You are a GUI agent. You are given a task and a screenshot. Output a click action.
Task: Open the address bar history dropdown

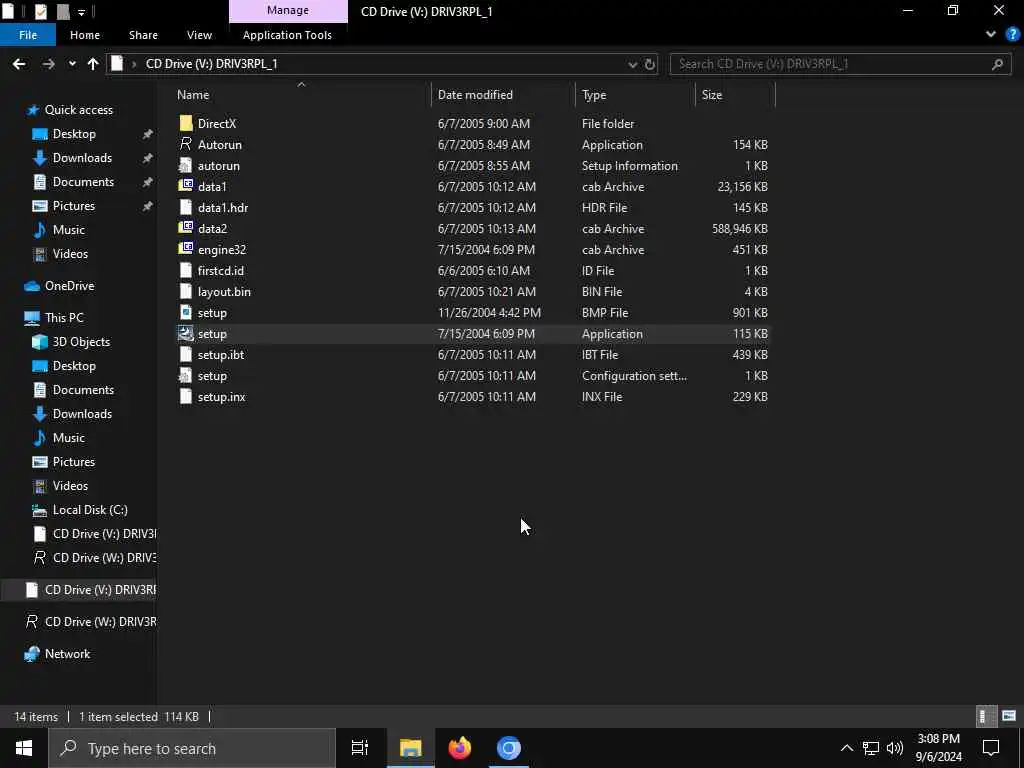coord(632,64)
